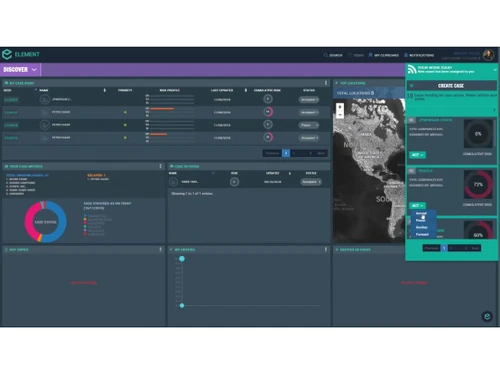The width and height of the screenshot is (500, 375).
Task: Open status dropdown in second case diary row
Action: coord(309,112)
